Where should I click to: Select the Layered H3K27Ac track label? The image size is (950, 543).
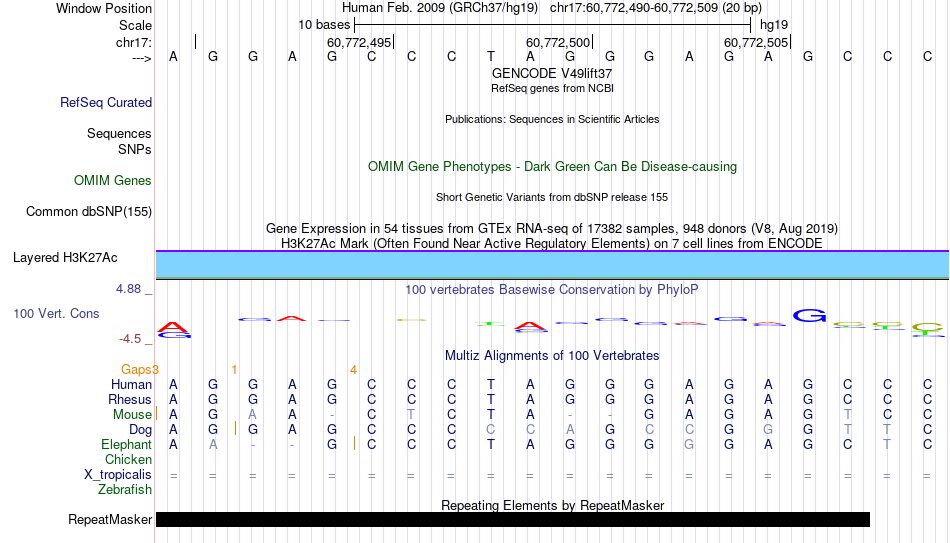[65, 258]
